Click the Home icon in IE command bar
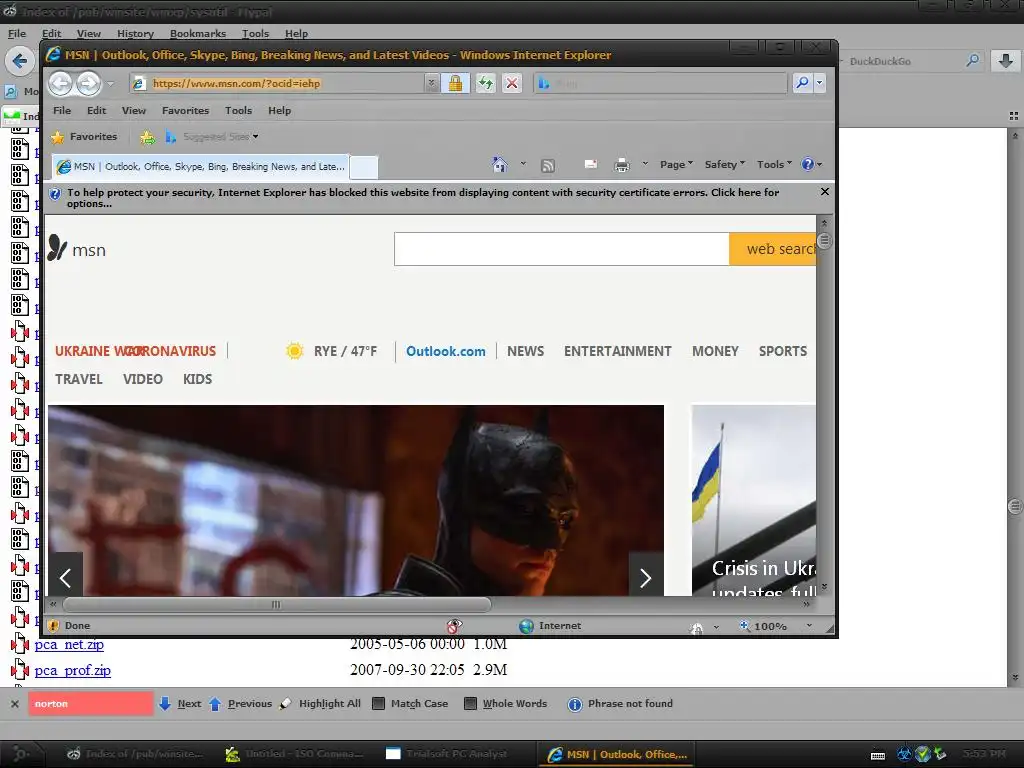The width and height of the screenshot is (1024, 768). click(x=500, y=165)
